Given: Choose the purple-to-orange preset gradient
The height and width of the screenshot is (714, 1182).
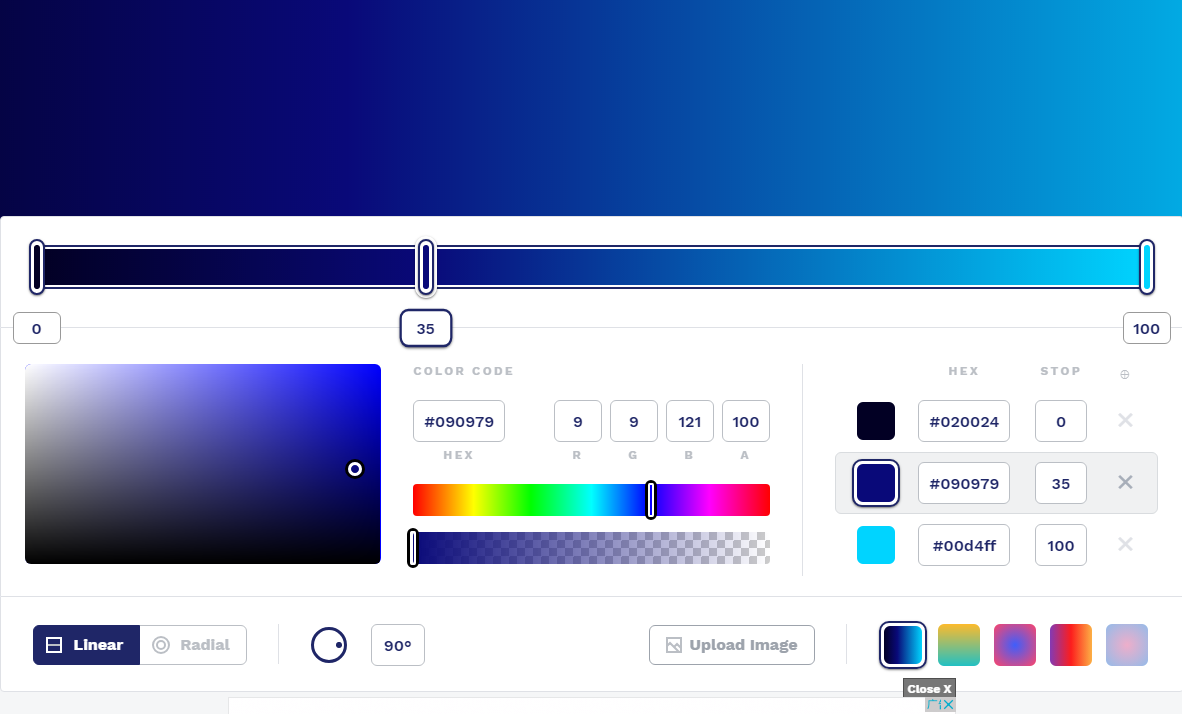Looking at the screenshot, I should pos(1070,645).
